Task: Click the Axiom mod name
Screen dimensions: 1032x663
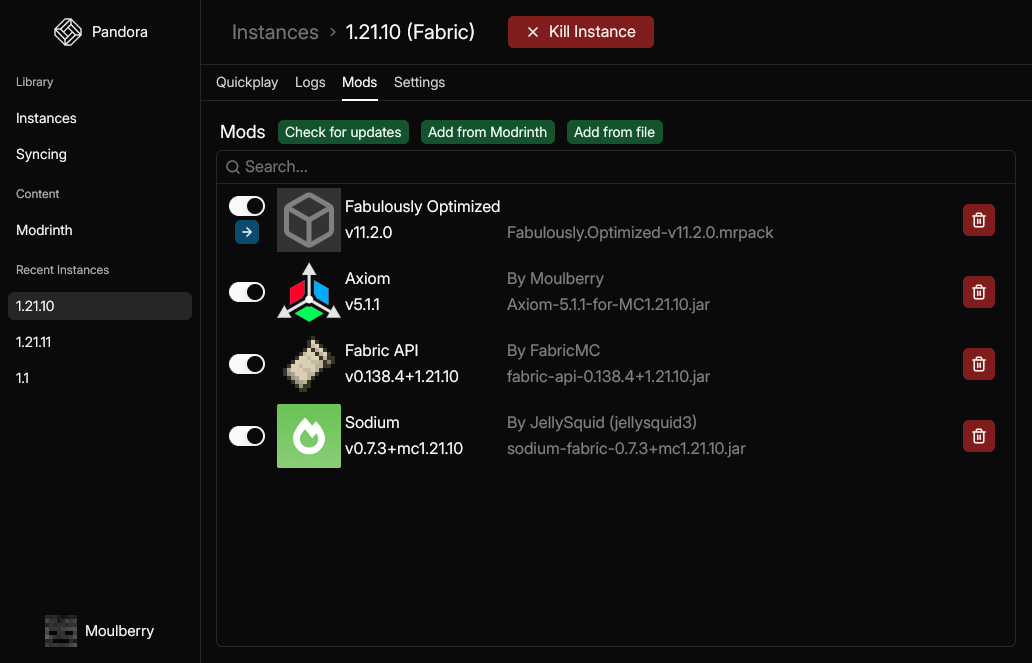Action: click(367, 278)
